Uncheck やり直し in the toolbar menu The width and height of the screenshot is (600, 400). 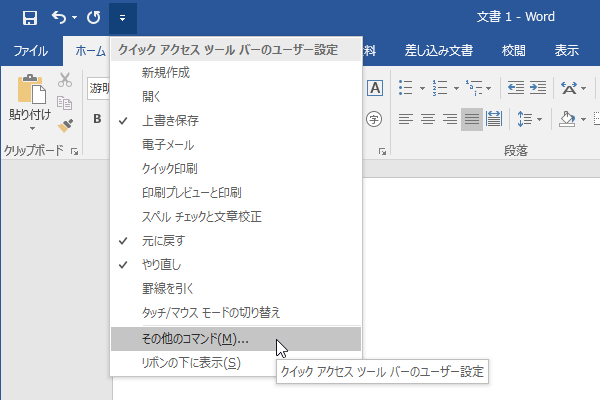(x=236, y=264)
